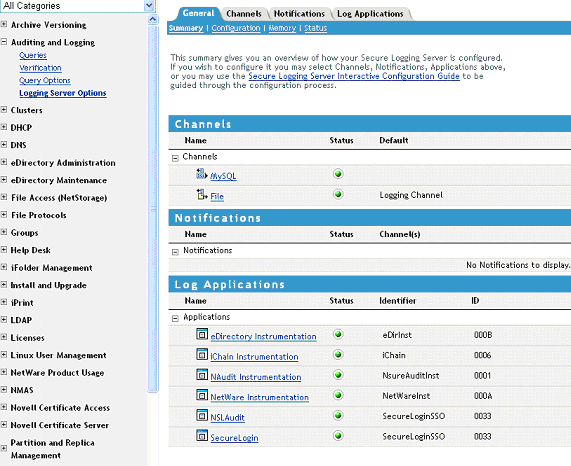
Task: Open Logging Server Options link
Action: (63, 93)
